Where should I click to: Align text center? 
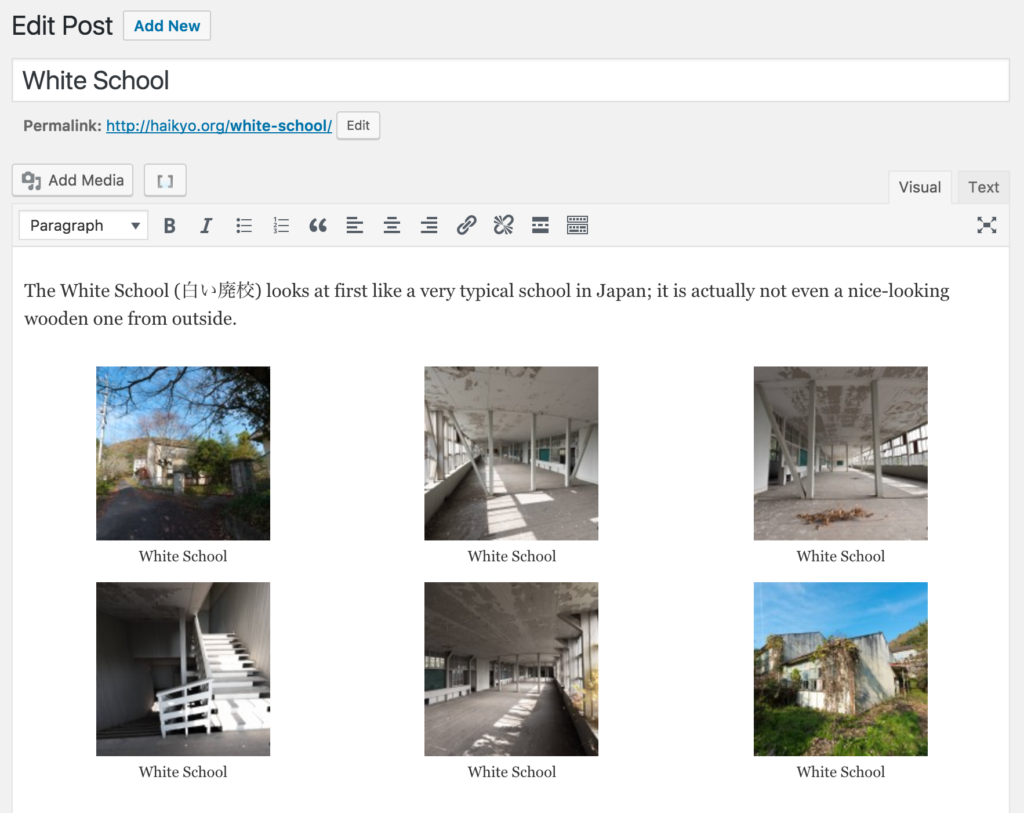click(392, 226)
